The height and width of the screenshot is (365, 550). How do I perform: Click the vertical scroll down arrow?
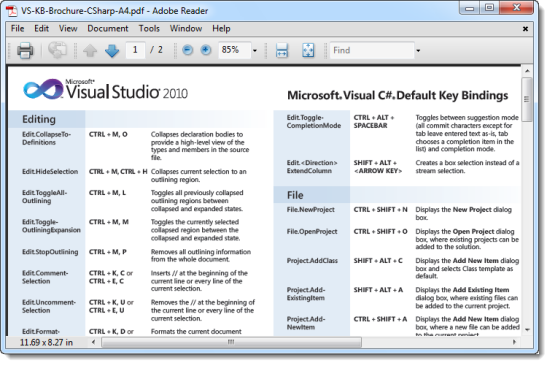pos(527,330)
